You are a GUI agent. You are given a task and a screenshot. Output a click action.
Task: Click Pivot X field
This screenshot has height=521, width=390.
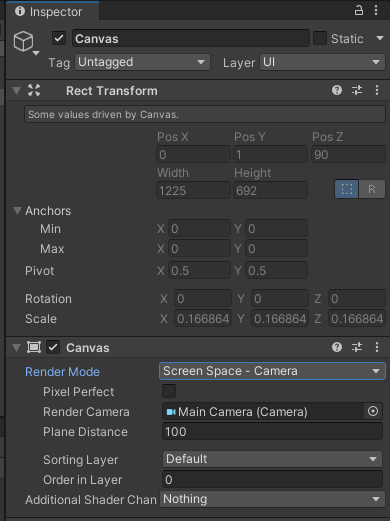(199, 270)
